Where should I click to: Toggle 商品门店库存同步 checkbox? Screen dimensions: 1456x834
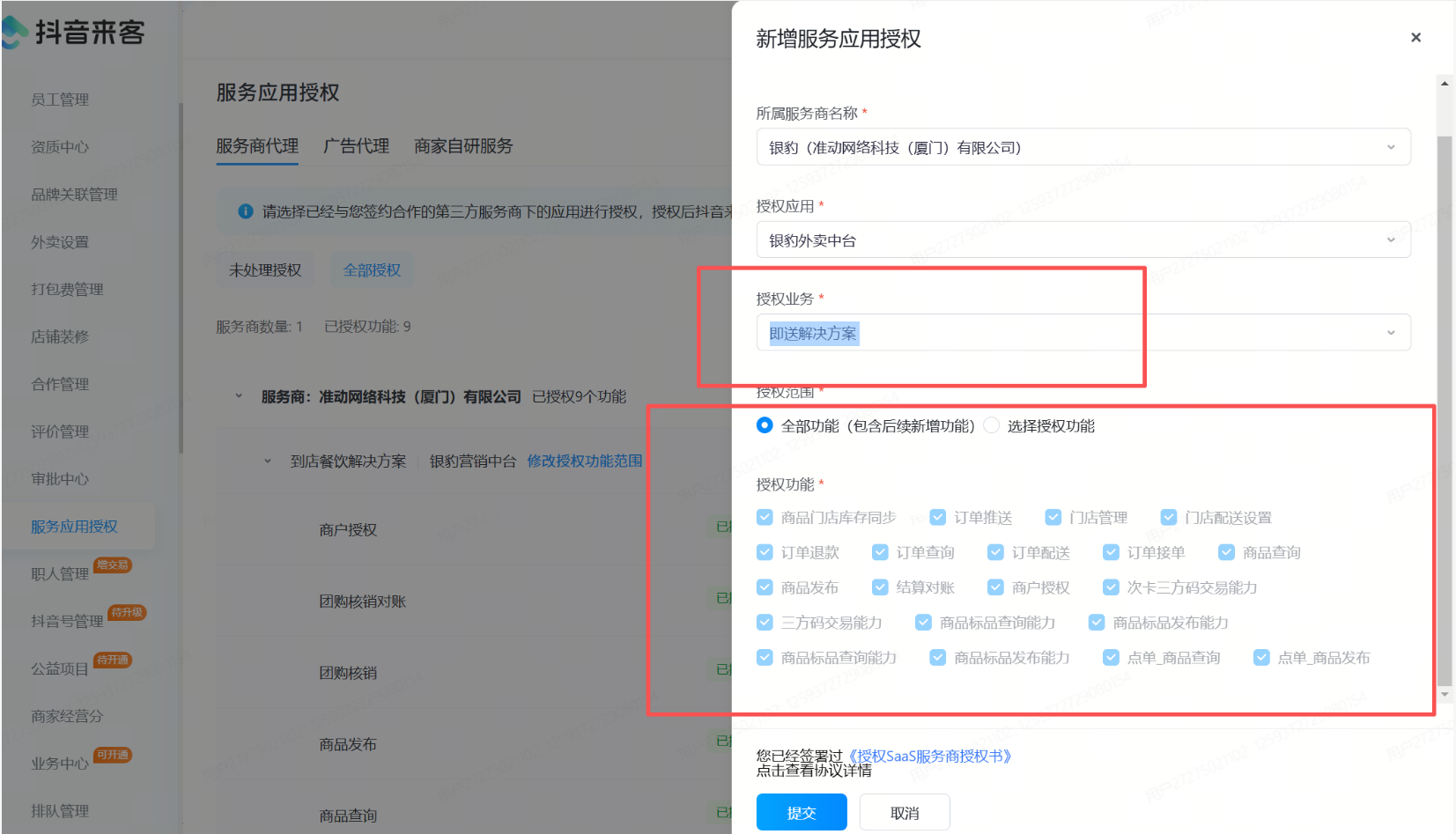pyautogui.click(x=765, y=517)
